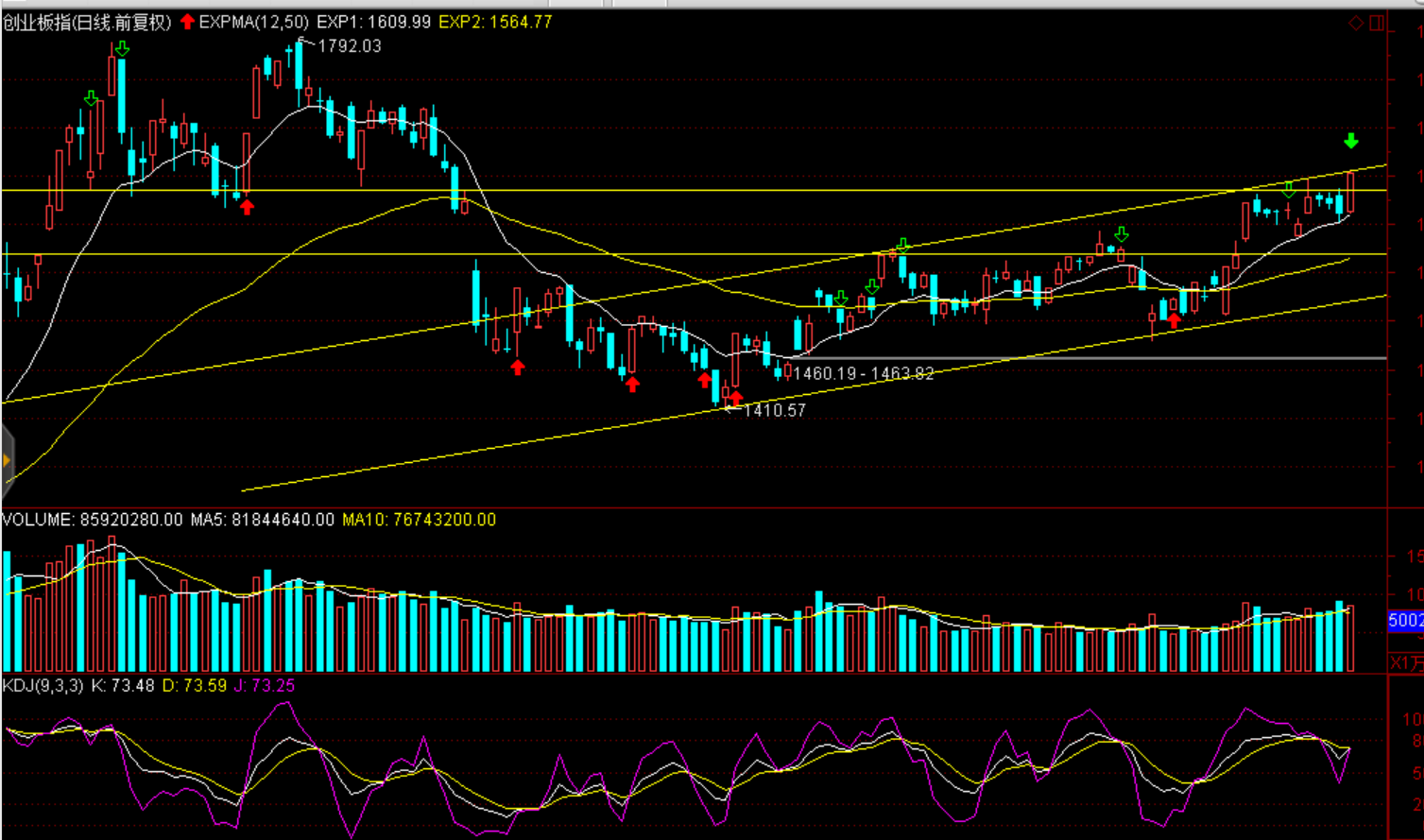Click the X1万 volume unit label
The height and width of the screenshot is (840, 1424).
1406,662
